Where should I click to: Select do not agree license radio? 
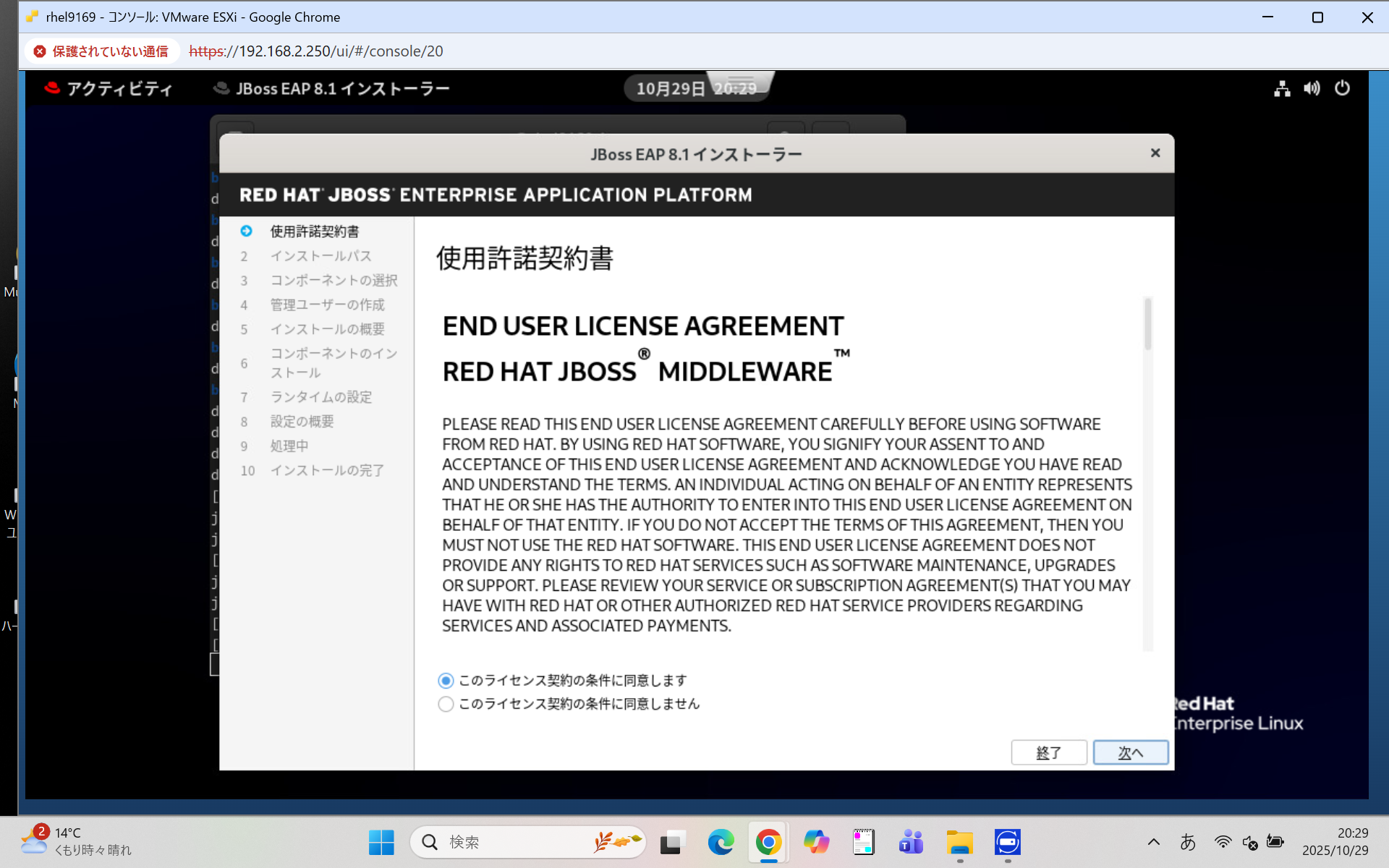pos(446,704)
